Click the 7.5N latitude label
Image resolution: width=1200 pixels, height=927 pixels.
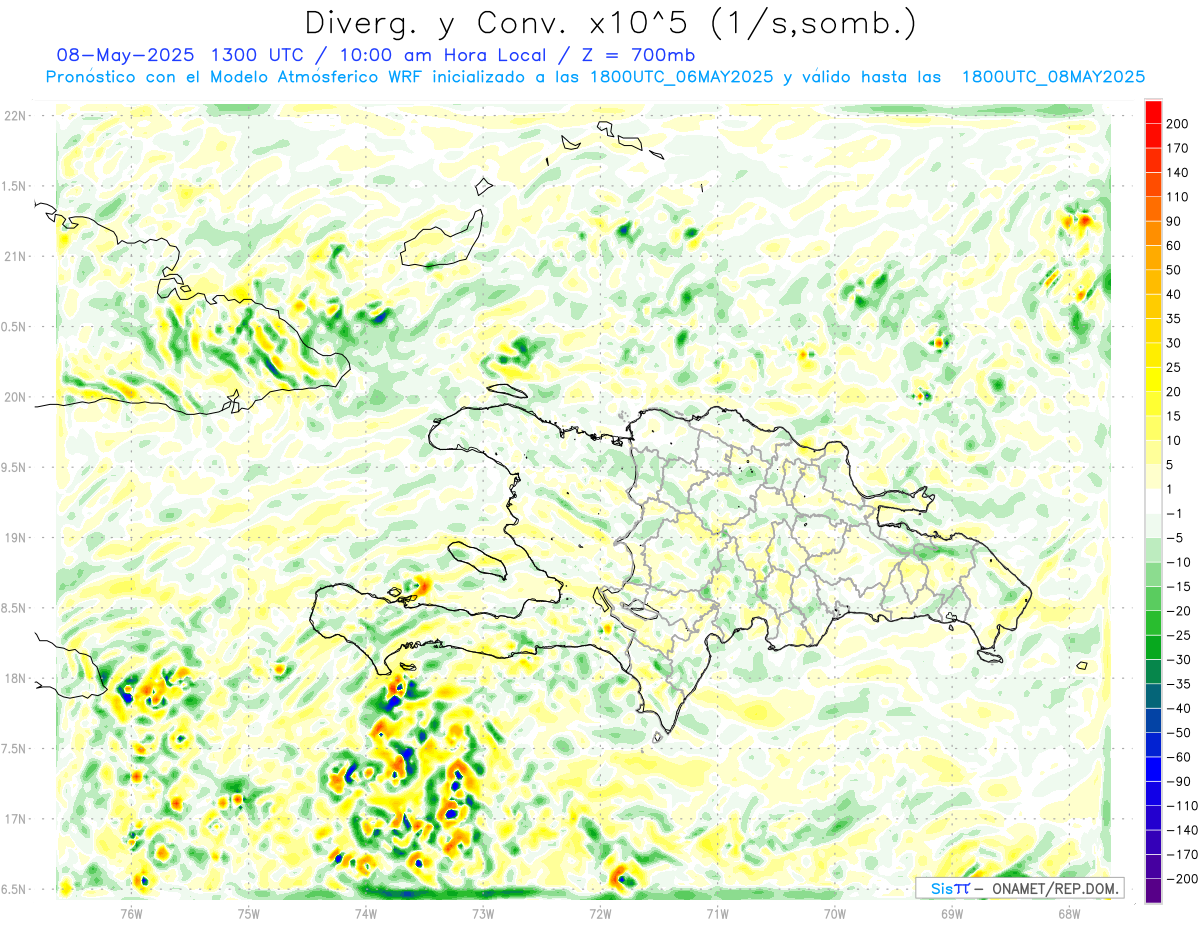(x=14, y=749)
